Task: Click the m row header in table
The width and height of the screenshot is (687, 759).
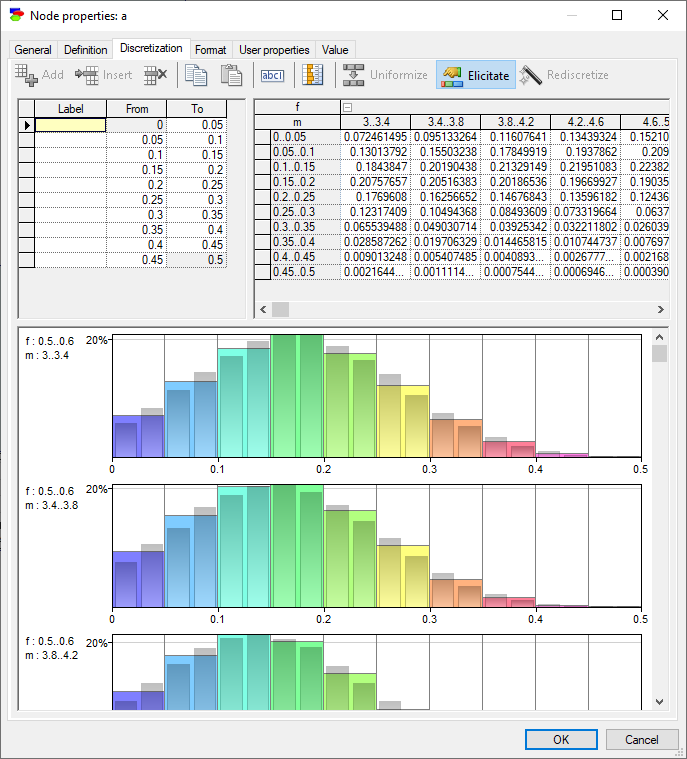Action: click(x=297, y=122)
